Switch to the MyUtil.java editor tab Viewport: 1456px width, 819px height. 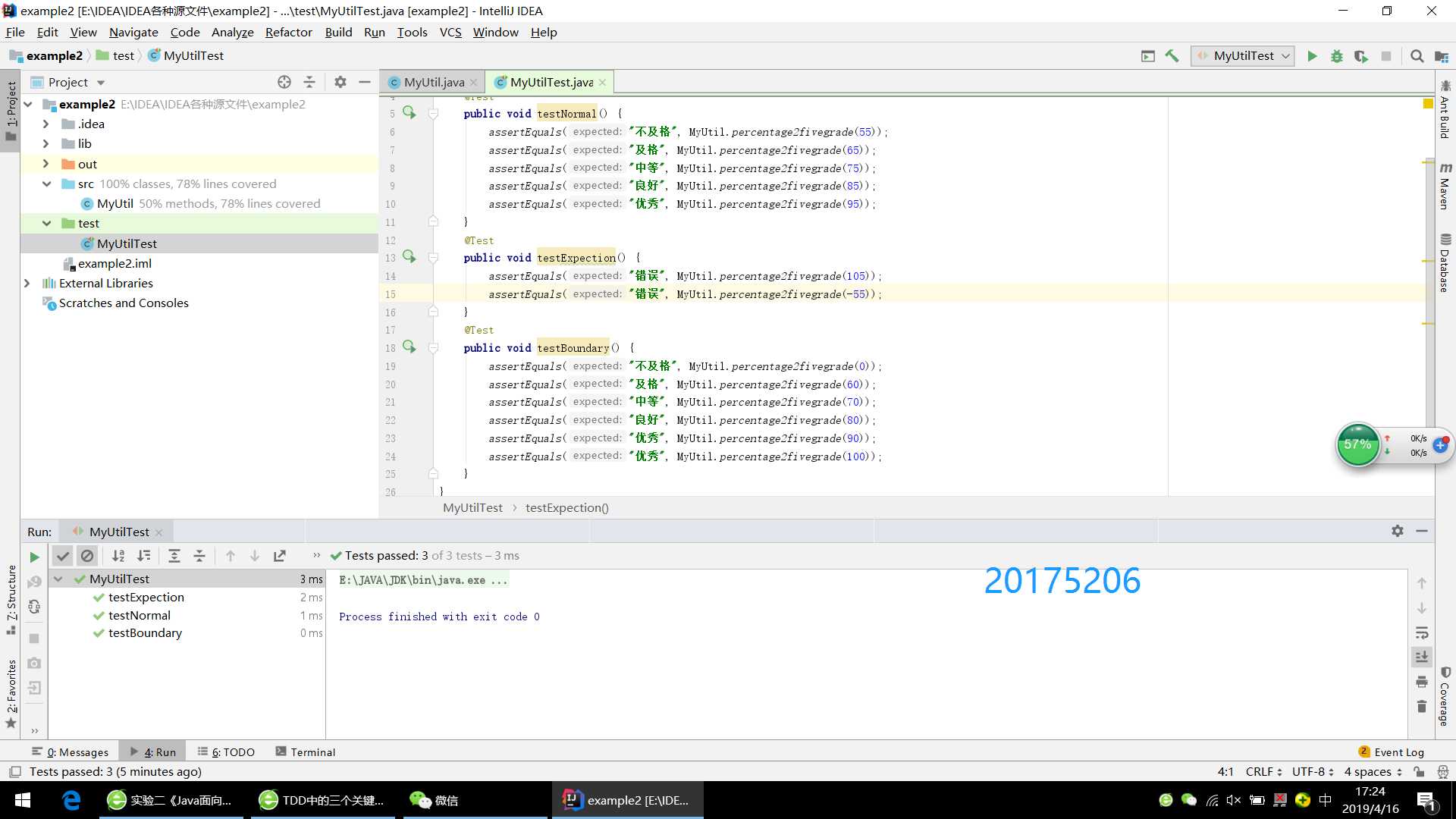tap(433, 82)
